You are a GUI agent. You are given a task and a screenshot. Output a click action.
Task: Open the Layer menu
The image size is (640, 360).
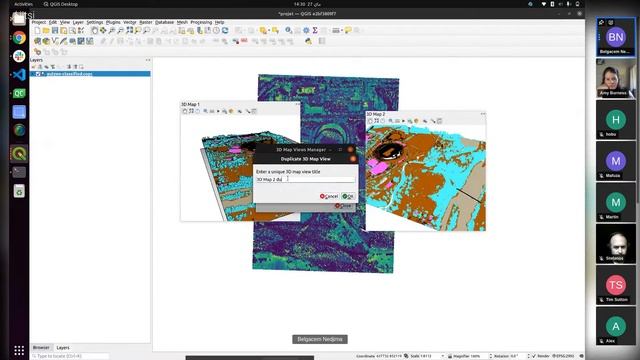pos(78,22)
